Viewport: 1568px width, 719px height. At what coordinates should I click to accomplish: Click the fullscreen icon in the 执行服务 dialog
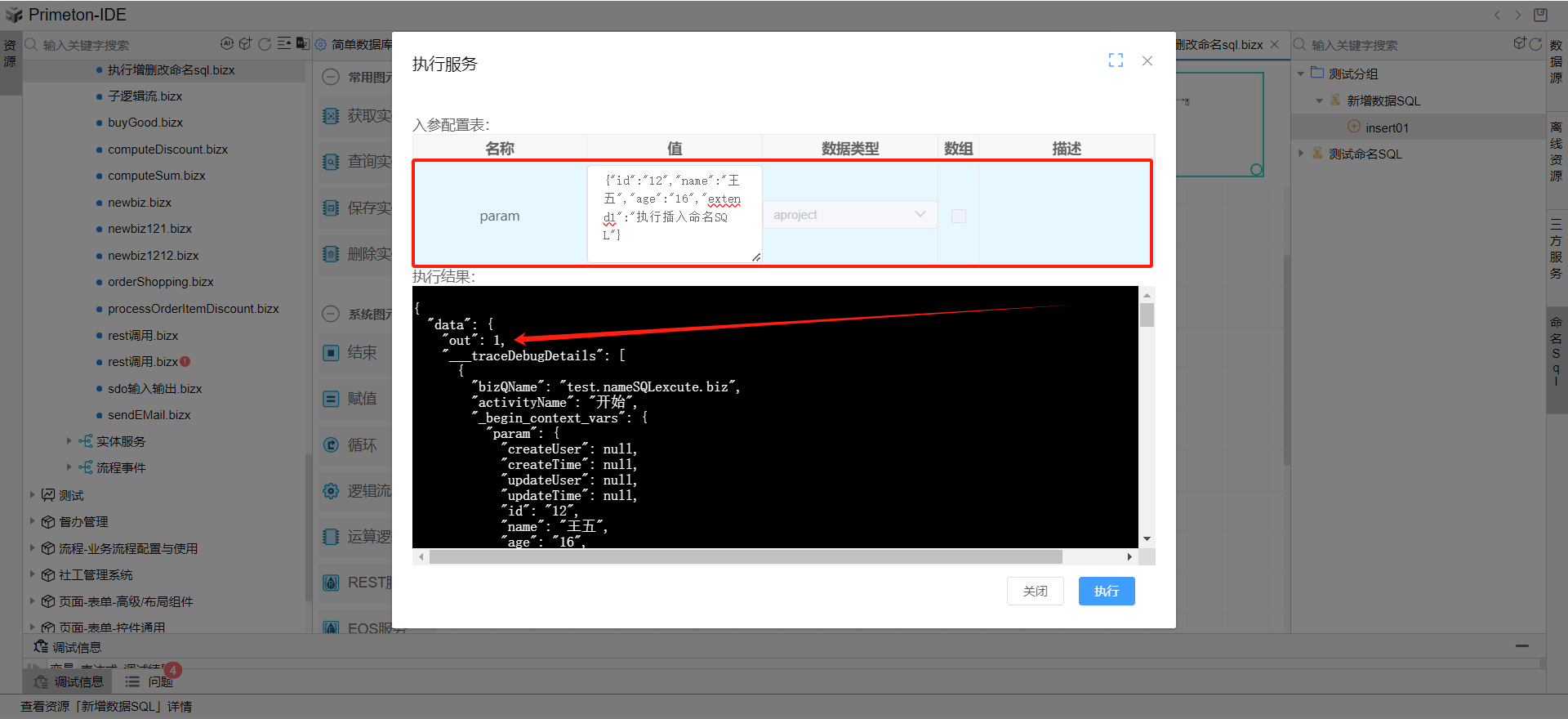click(1116, 60)
